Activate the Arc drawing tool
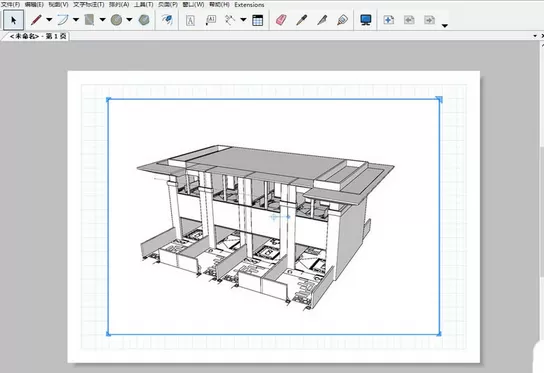Image resolution: width=544 pixels, height=373 pixels. pyautogui.click(x=63, y=20)
